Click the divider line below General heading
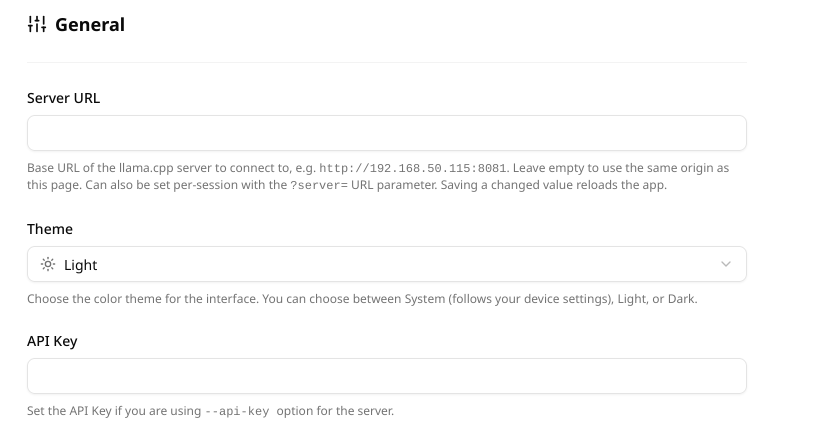This screenshot has height=431, width=840. pos(387,63)
